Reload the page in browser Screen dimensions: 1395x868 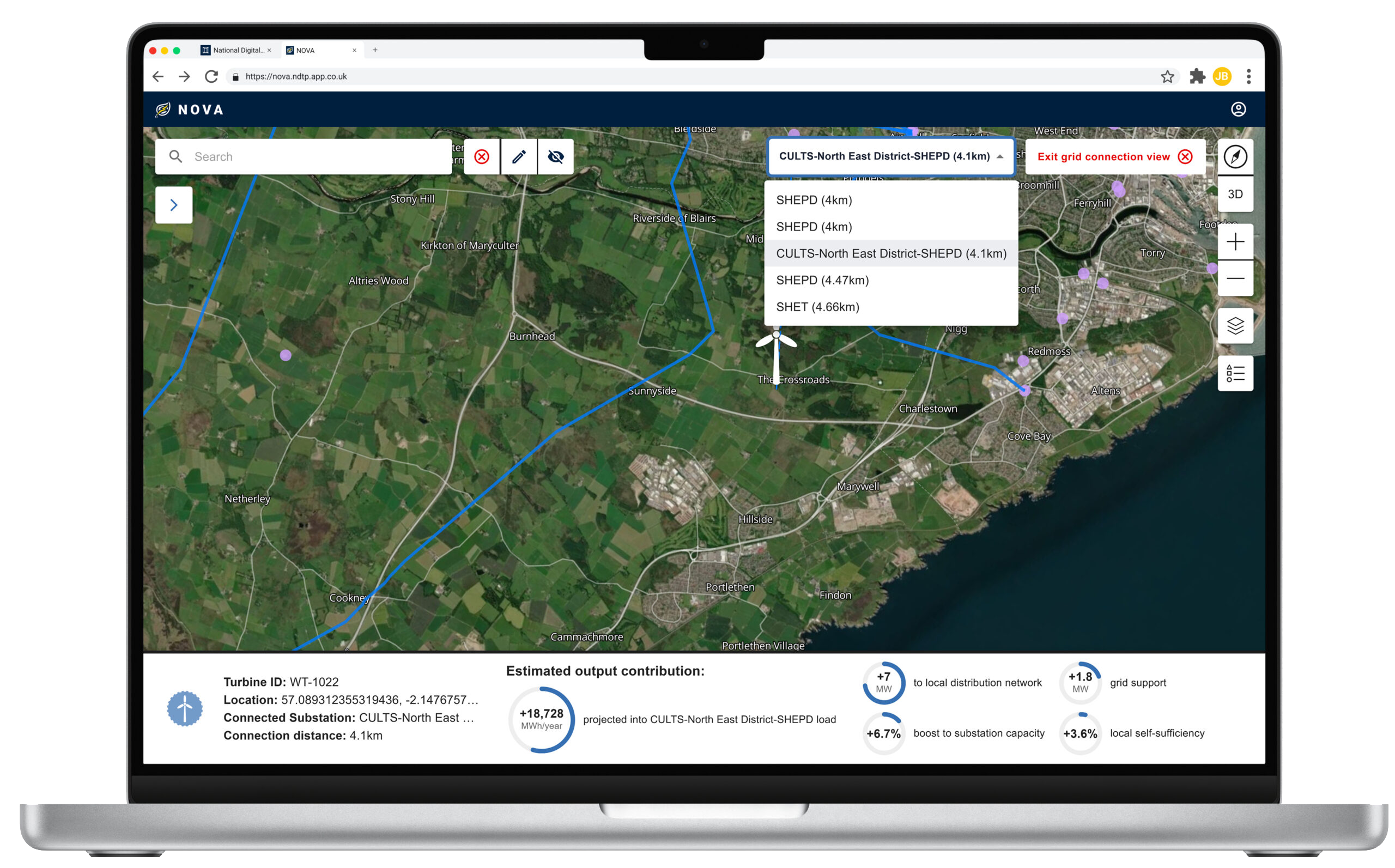coord(211,76)
